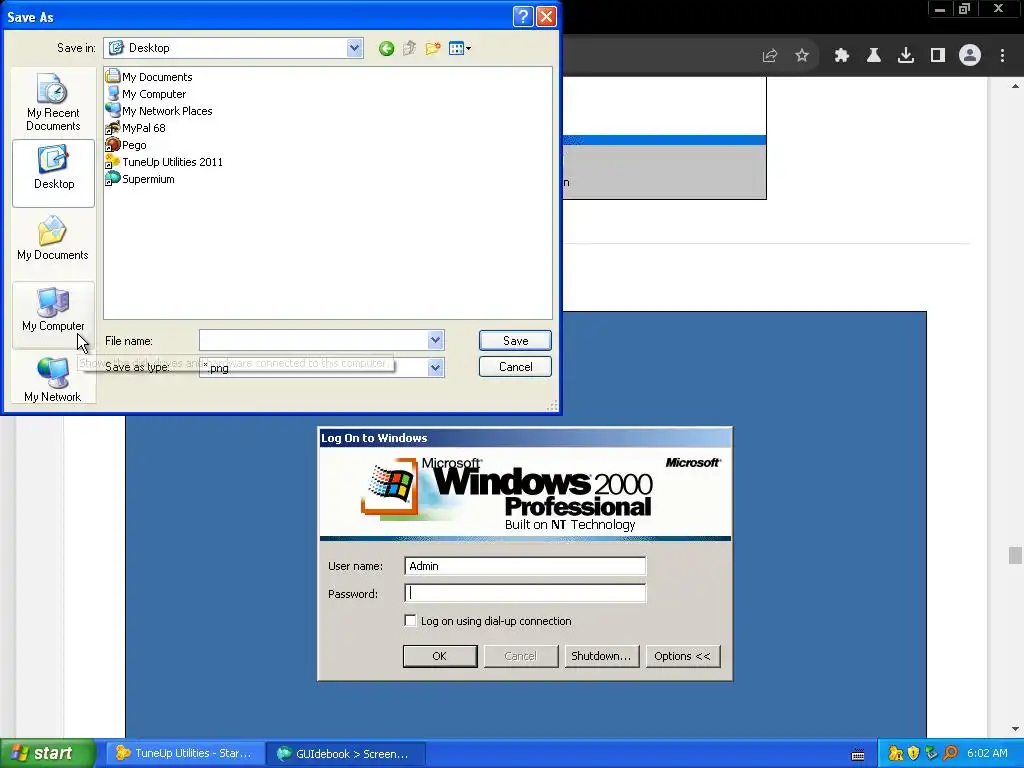This screenshot has width=1024, height=768.
Task: Click the TuneUp tray icon
Action: tap(896, 754)
